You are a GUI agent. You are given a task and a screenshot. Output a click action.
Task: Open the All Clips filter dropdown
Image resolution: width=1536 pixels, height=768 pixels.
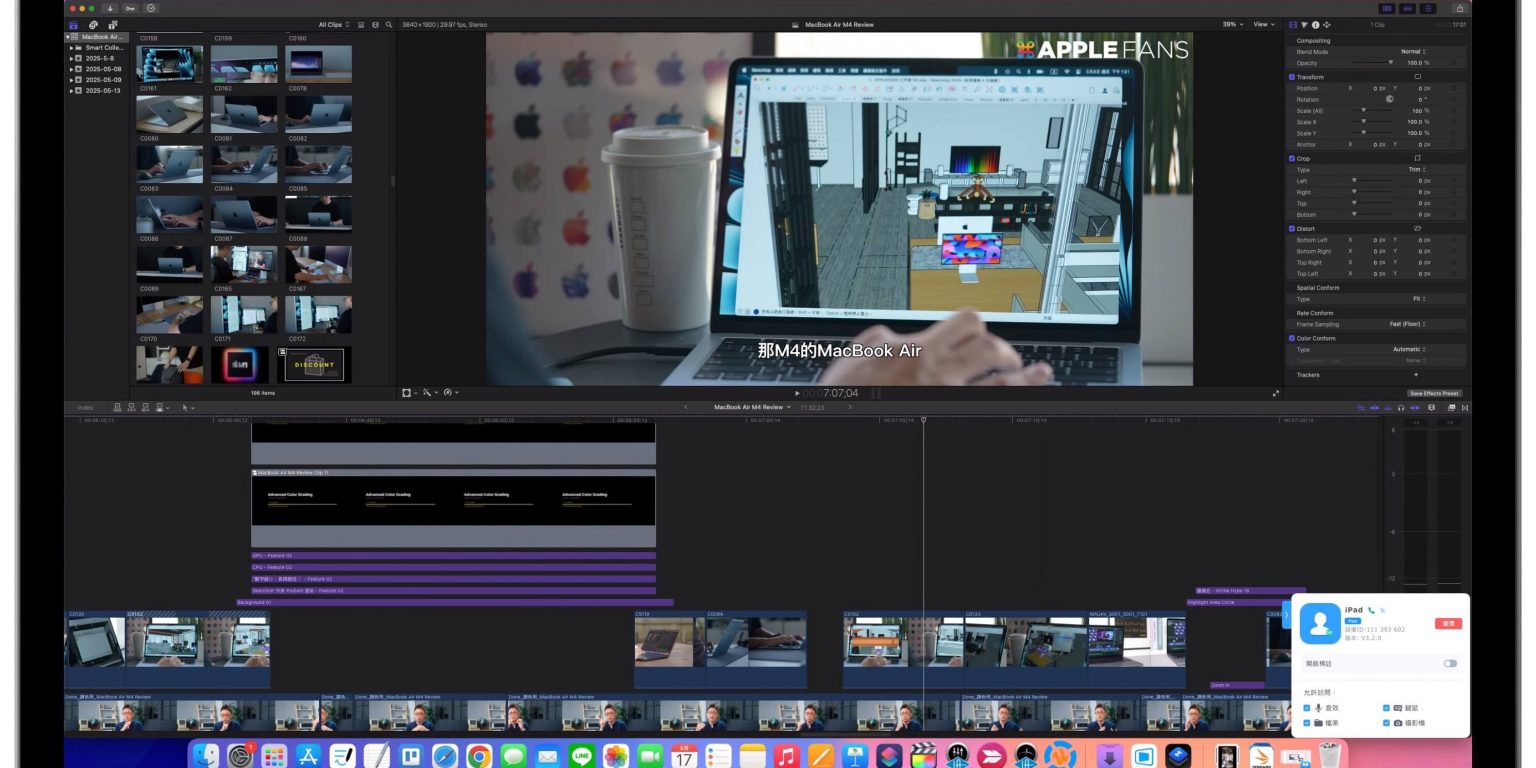pos(334,25)
